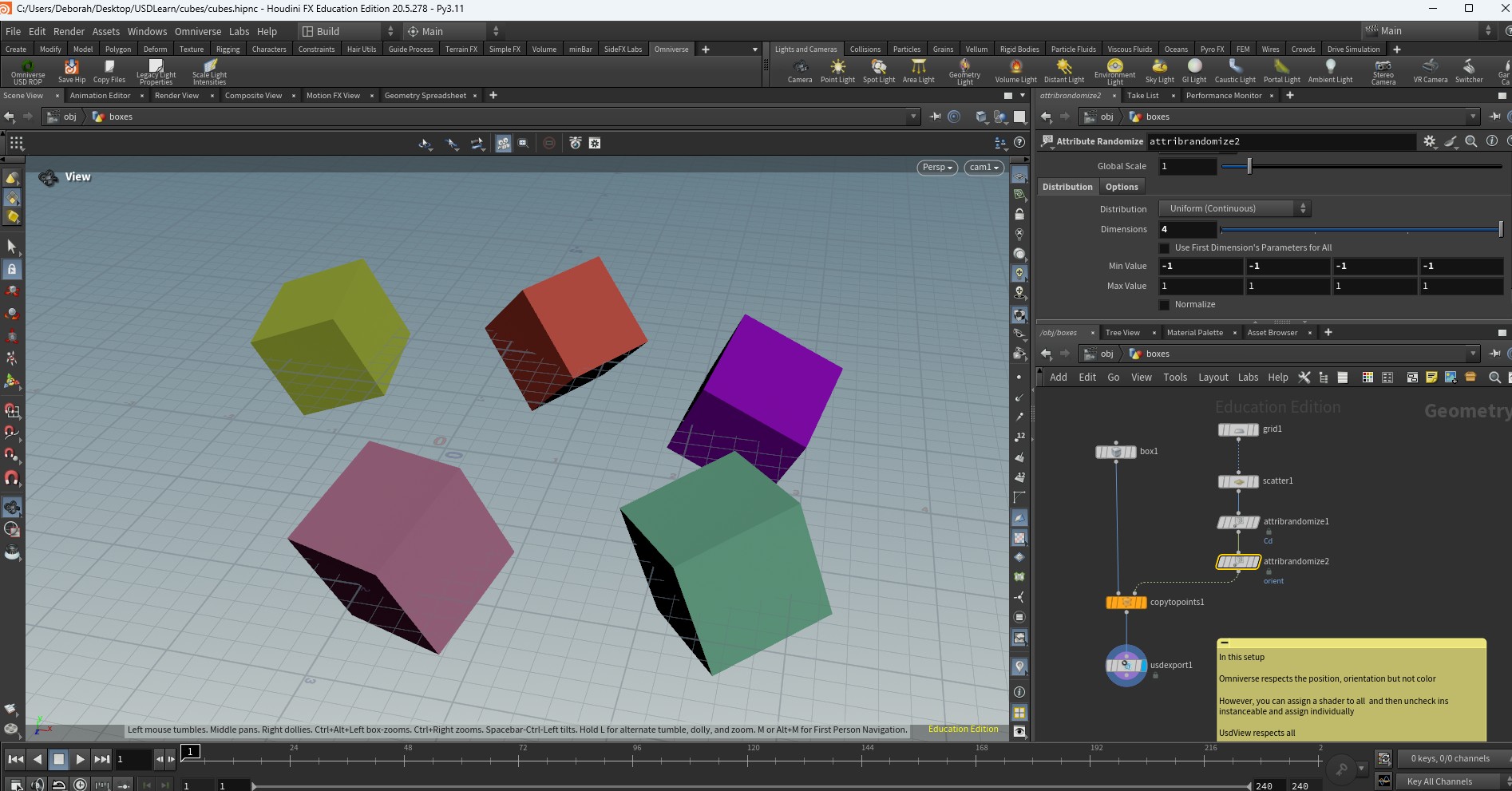This screenshot has width=1512, height=791.
Task: Toggle the Normalize checkbox
Action: point(1165,305)
